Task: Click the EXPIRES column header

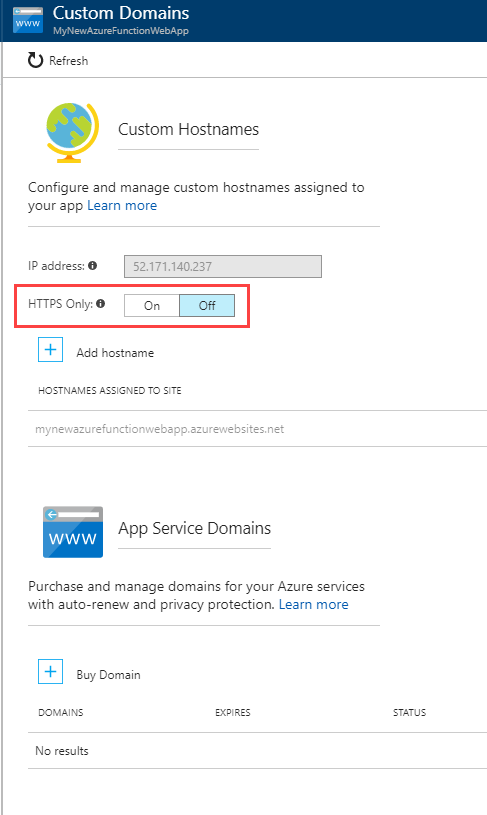Action: point(233,713)
